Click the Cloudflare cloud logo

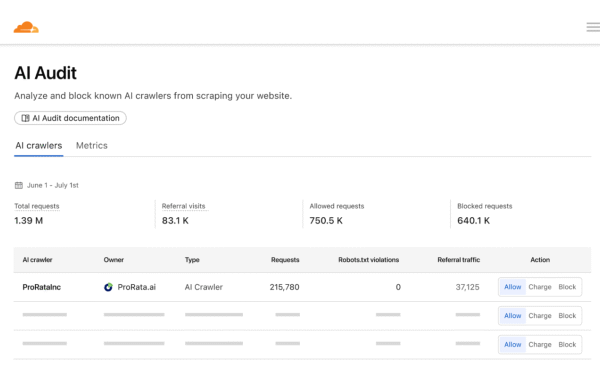pos(26,28)
